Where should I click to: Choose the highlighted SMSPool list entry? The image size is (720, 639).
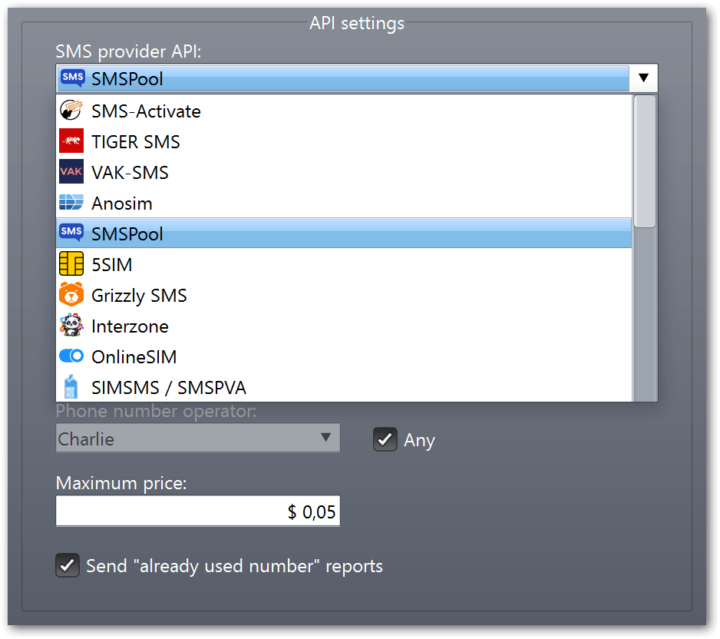[344, 233]
